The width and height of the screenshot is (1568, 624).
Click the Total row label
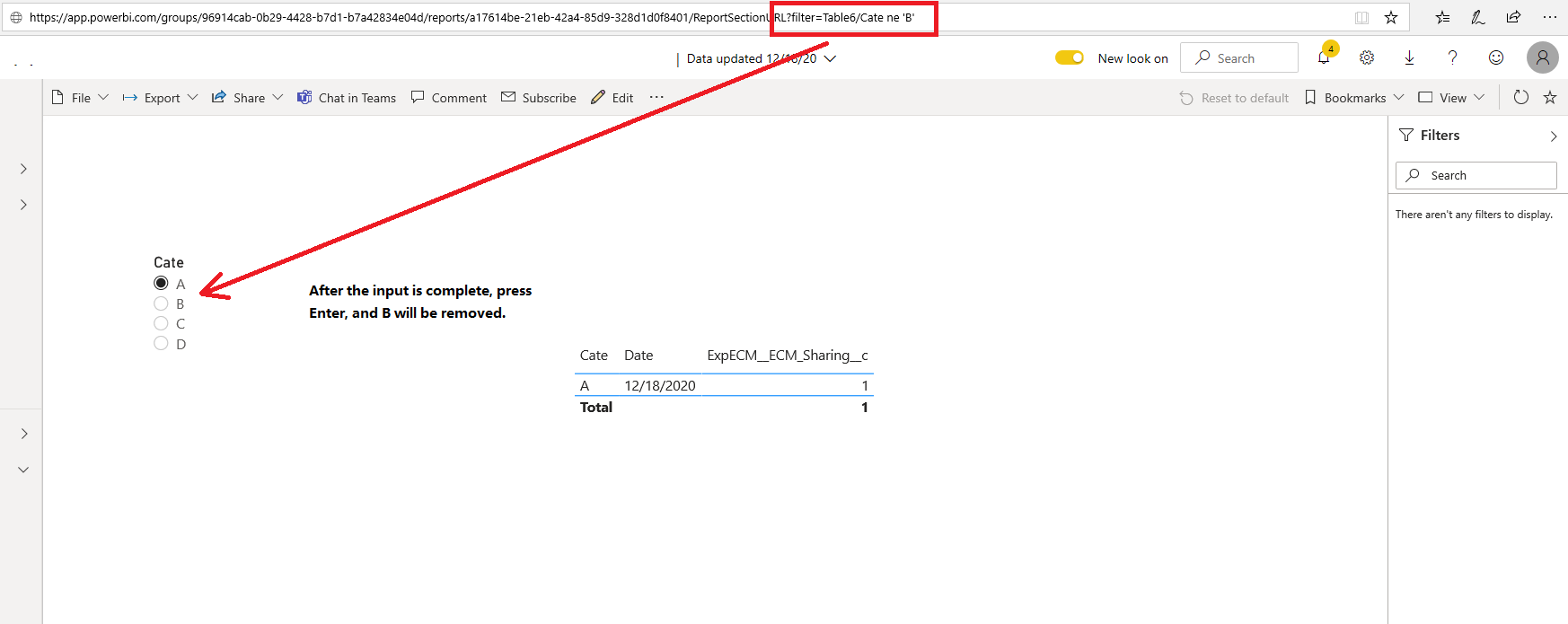pos(596,407)
